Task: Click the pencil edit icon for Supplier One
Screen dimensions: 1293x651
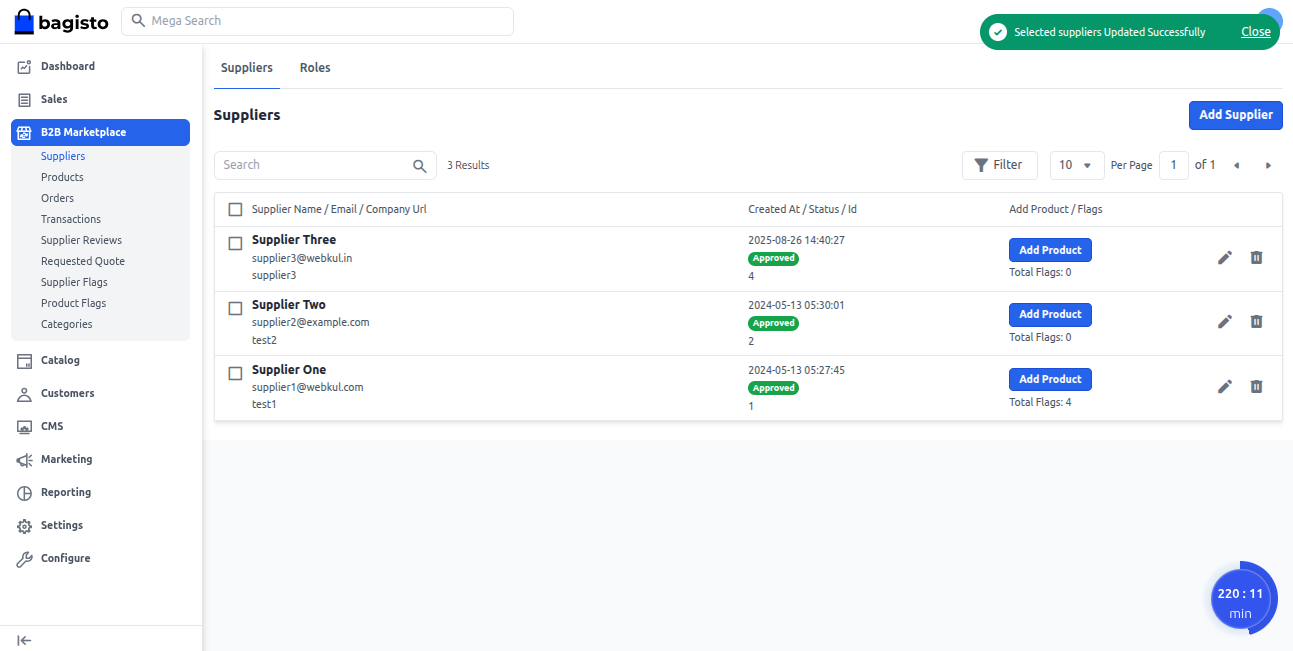Action: pos(1224,386)
